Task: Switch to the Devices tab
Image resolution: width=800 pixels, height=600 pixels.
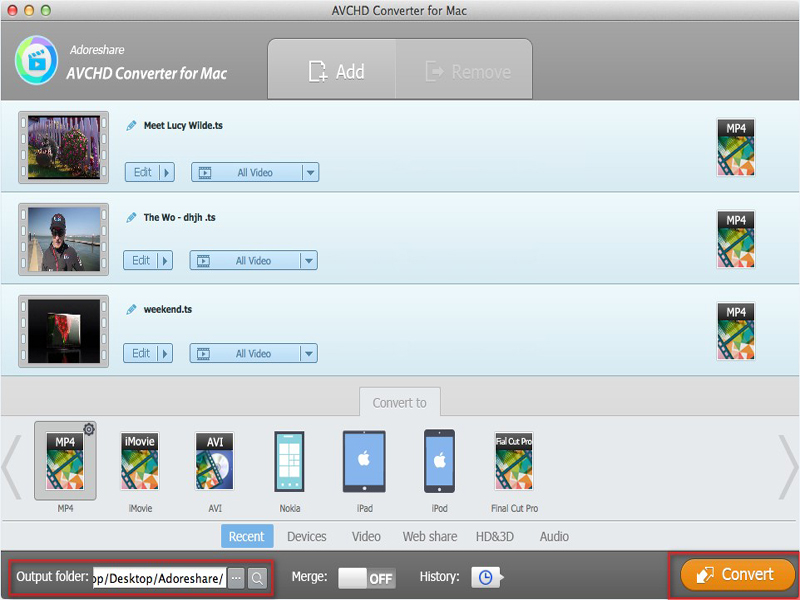Action: point(307,536)
